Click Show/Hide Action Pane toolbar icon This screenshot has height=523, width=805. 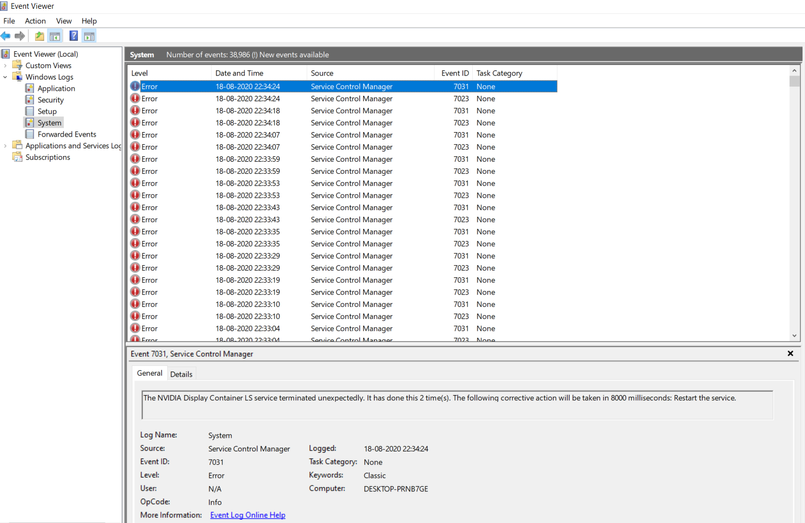[x=89, y=36]
